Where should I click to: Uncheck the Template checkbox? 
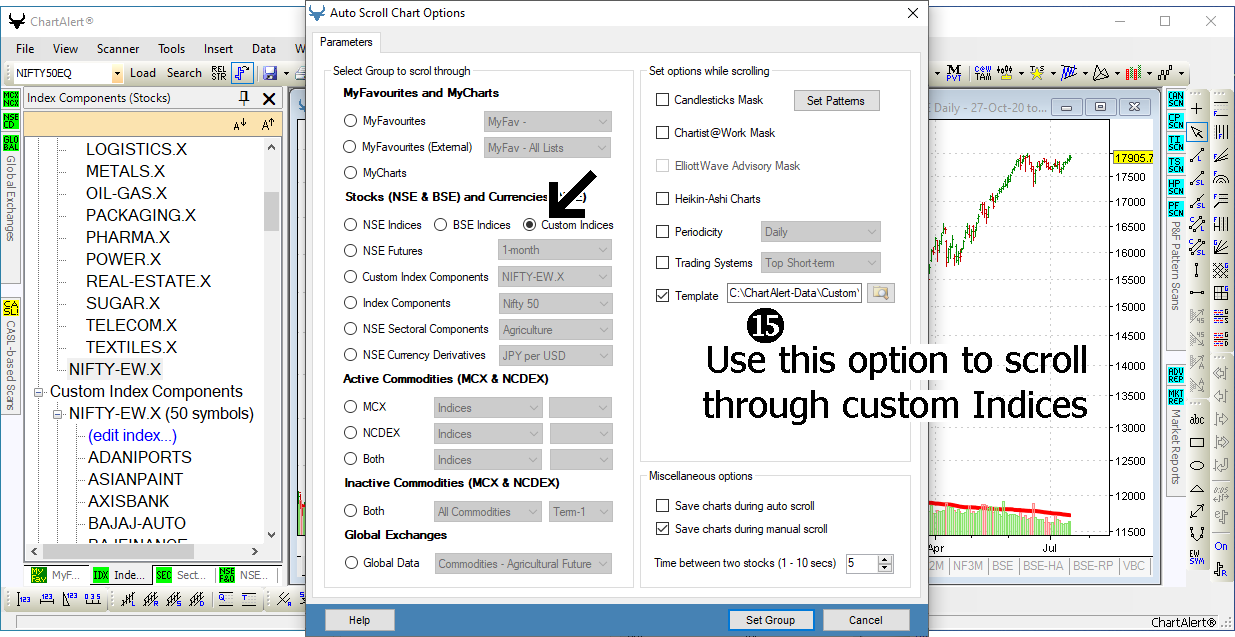pyautogui.click(x=662, y=295)
